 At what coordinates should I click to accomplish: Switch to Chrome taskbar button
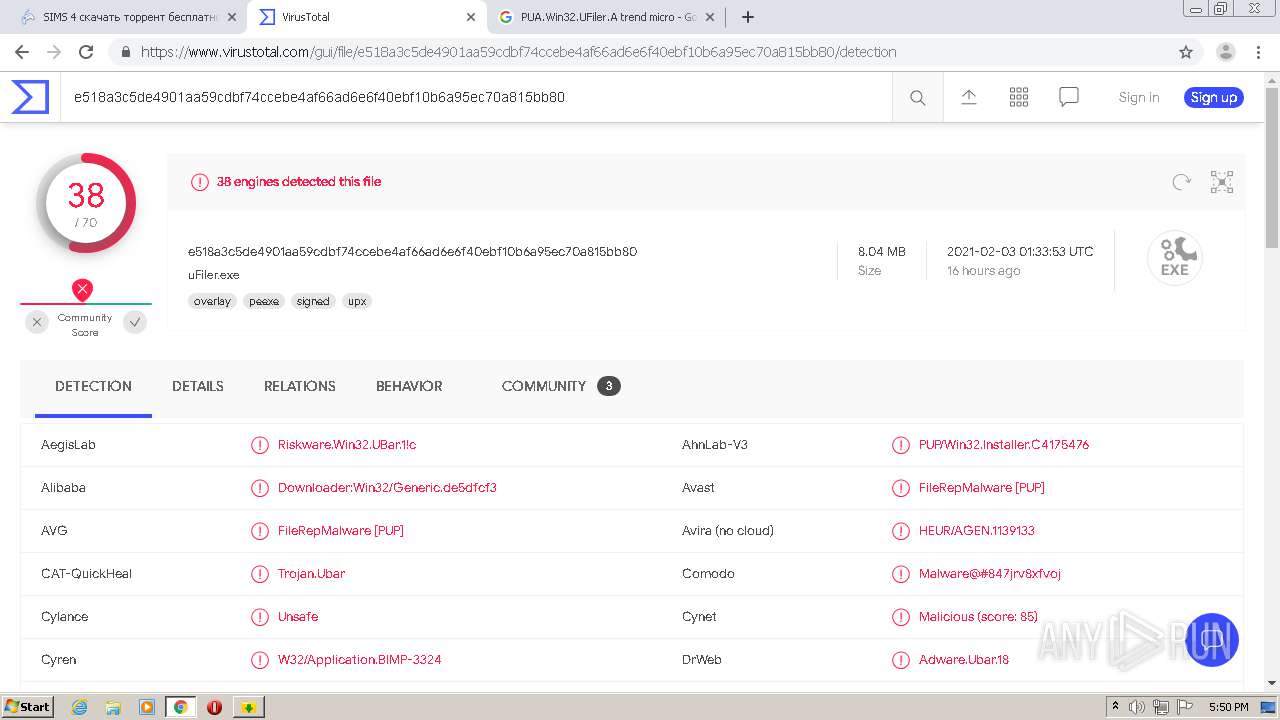coord(181,707)
